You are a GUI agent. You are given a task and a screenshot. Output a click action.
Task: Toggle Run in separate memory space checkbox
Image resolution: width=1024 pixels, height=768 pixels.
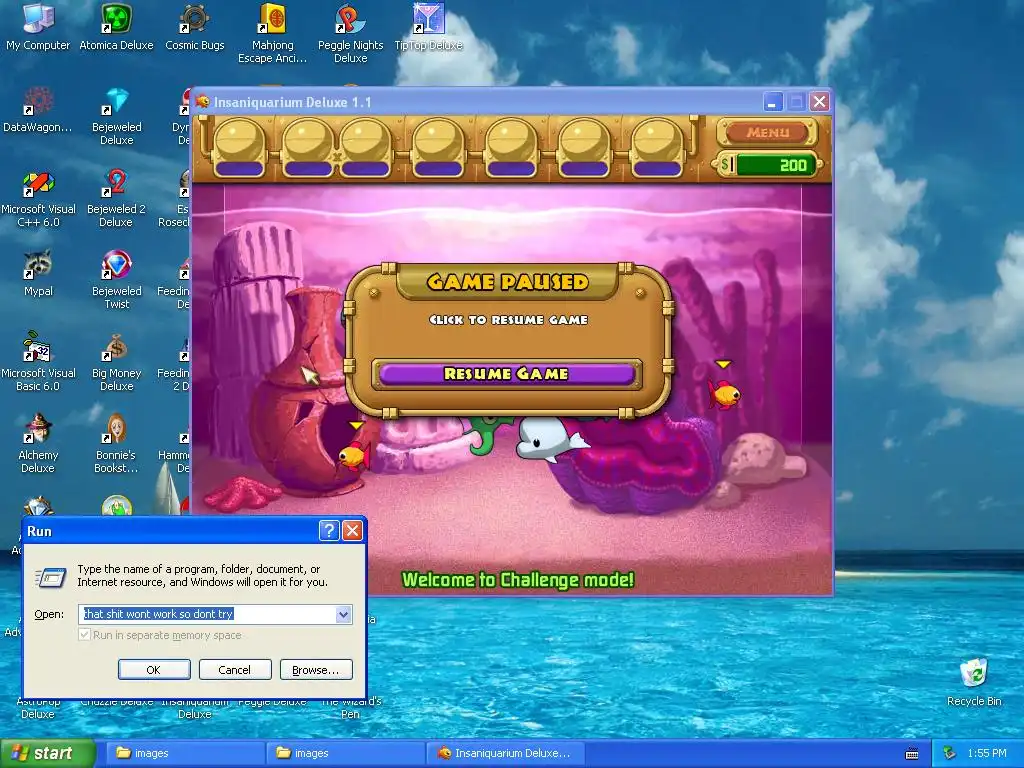click(84, 635)
